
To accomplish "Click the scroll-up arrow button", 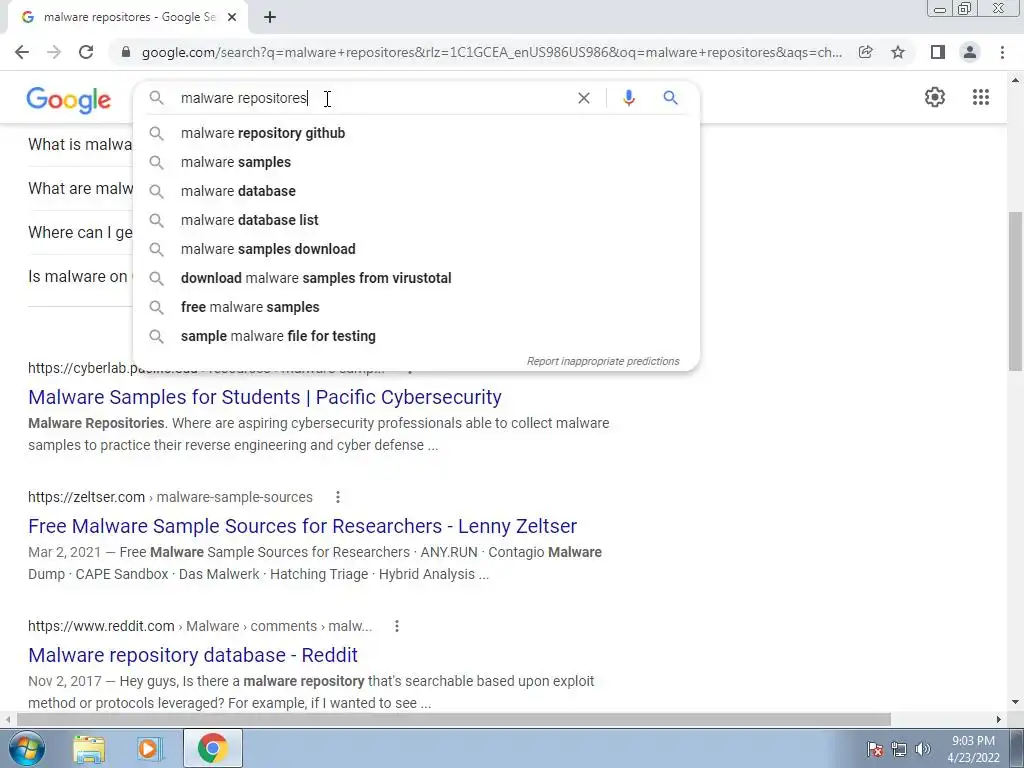I will click(1016, 80).
